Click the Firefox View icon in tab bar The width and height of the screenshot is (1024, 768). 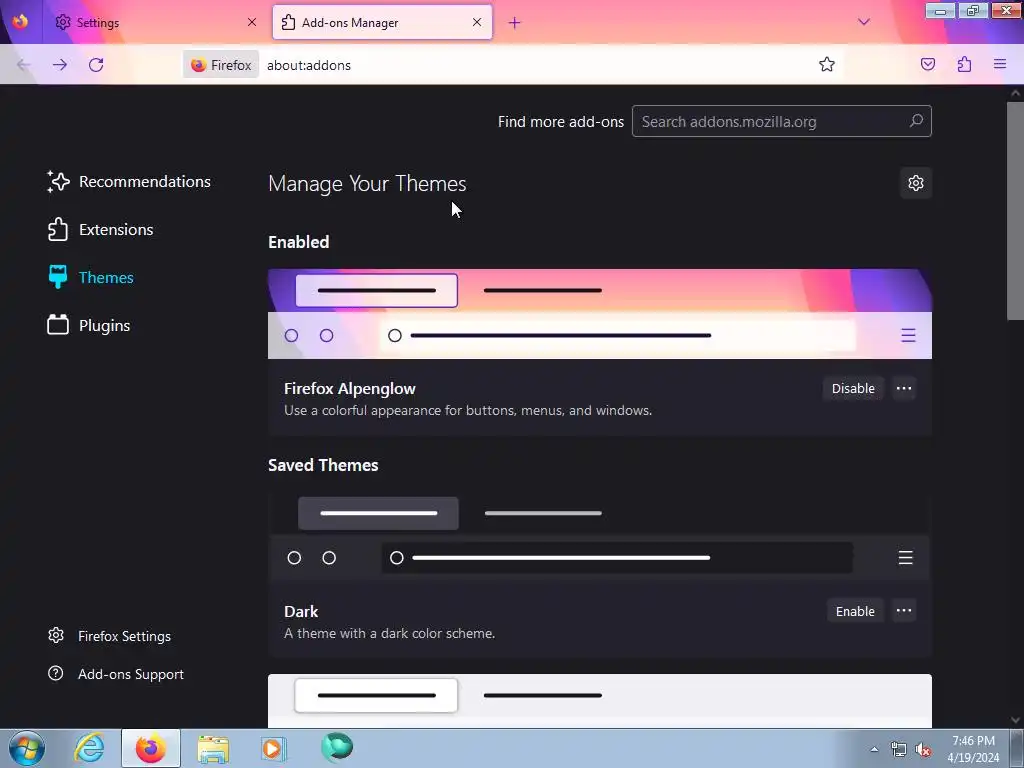[x=20, y=22]
